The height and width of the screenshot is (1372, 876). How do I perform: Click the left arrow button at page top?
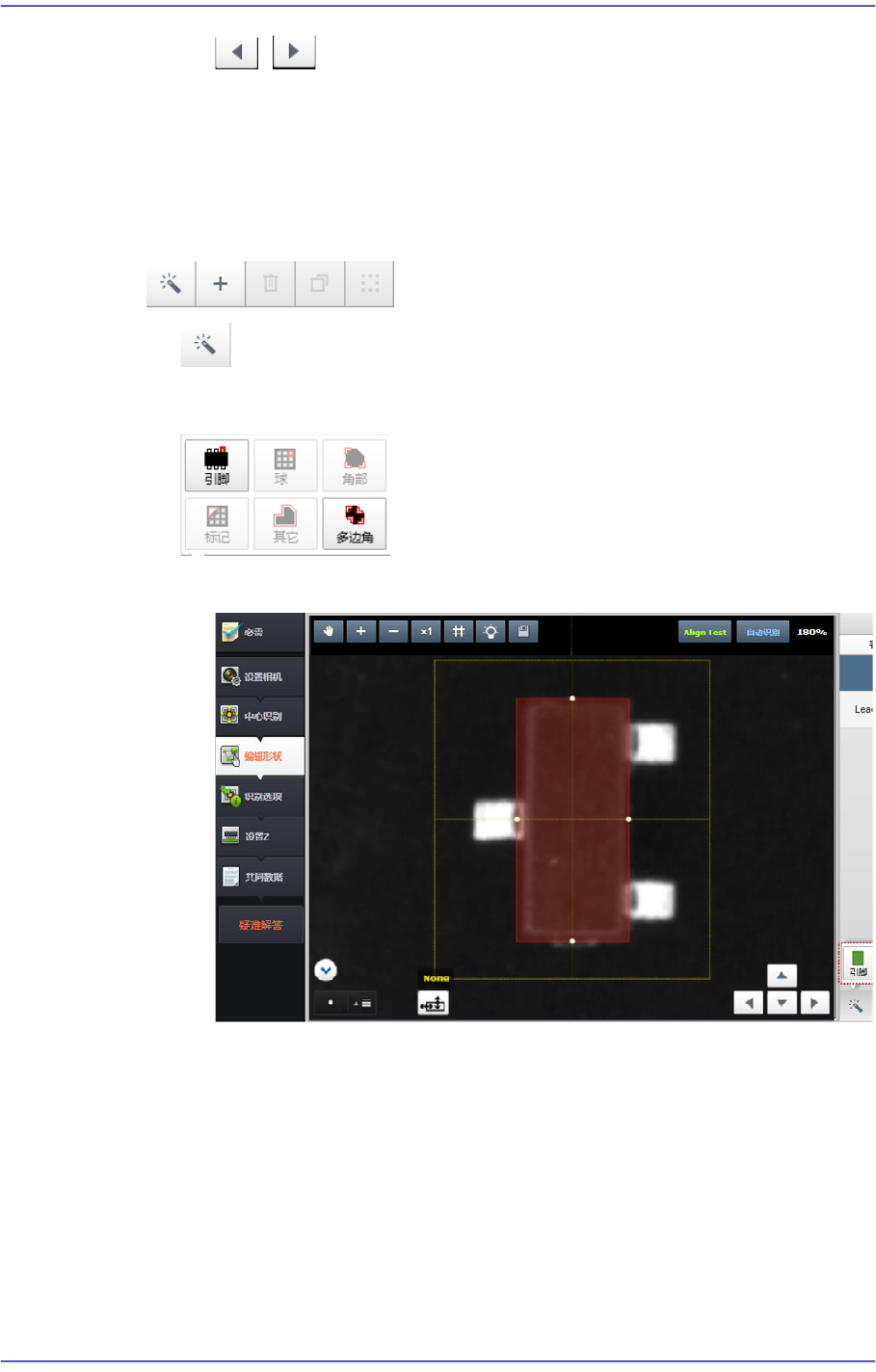pos(236,52)
